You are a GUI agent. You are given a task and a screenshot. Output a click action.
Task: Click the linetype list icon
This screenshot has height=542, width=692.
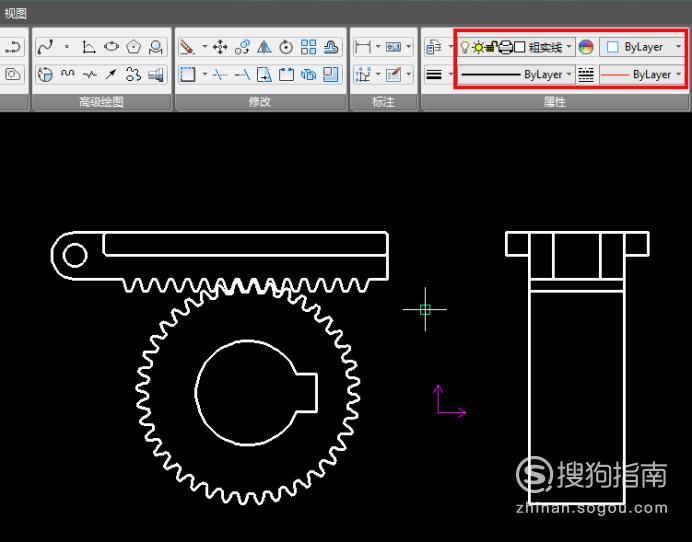pyautogui.click(x=586, y=74)
